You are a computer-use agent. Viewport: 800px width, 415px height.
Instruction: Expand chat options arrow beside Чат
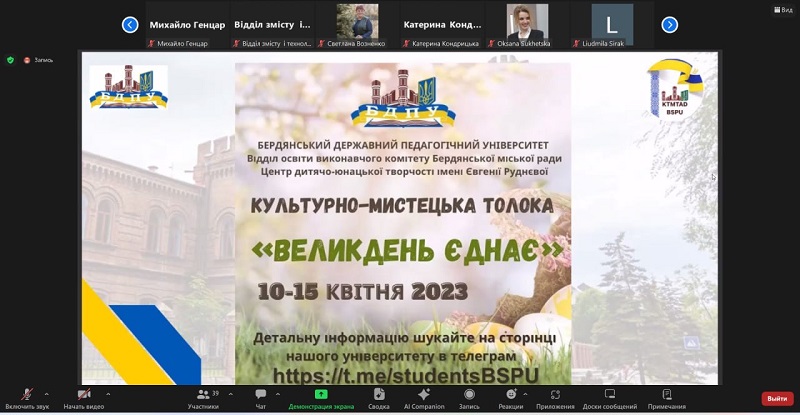point(278,394)
